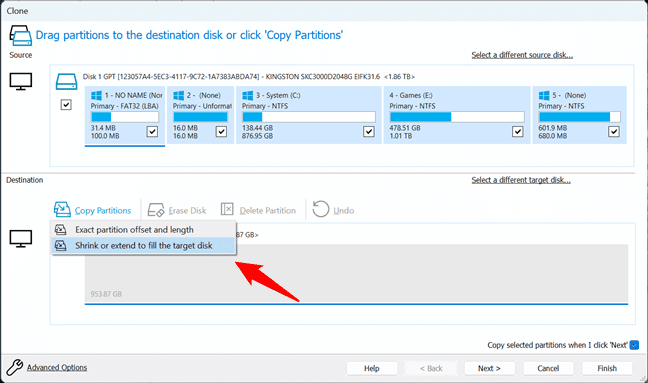Click the 601.9 MB used size text
Image resolution: width=648 pixels, height=383 pixels.
tap(553, 128)
